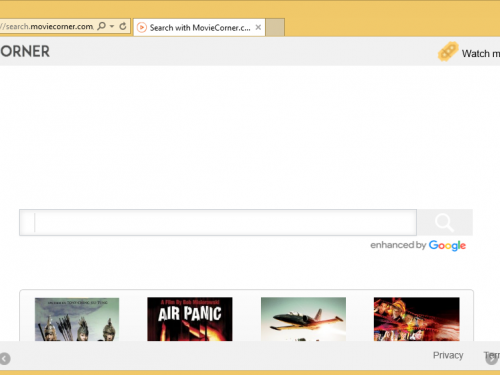Click the movie ticket icon
Viewport: 500px width, 375px height.
click(448, 51)
